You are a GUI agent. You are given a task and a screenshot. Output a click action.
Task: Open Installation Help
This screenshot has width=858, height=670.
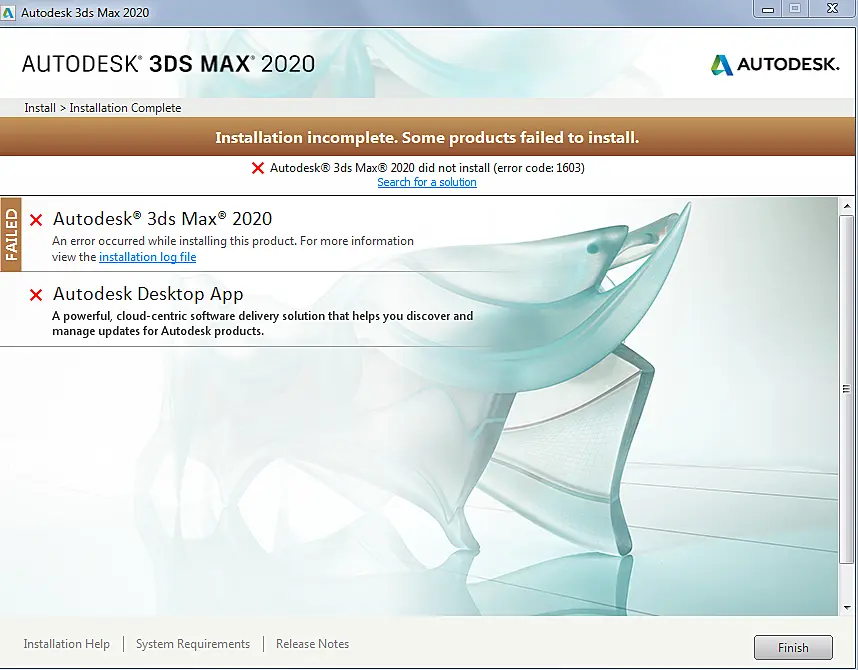point(67,644)
